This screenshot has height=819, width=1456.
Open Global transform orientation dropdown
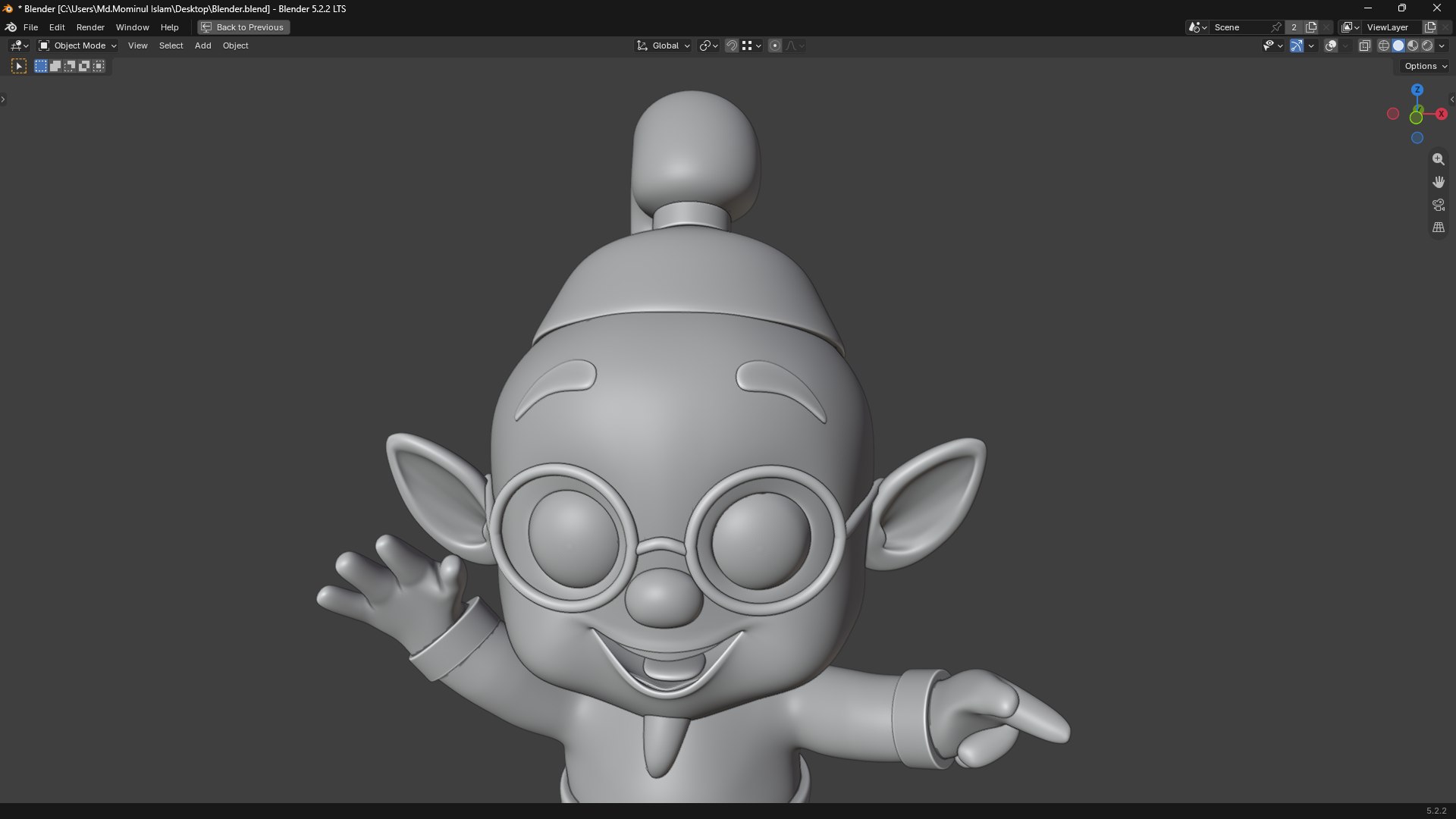pyautogui.click(x=664, y=46)
